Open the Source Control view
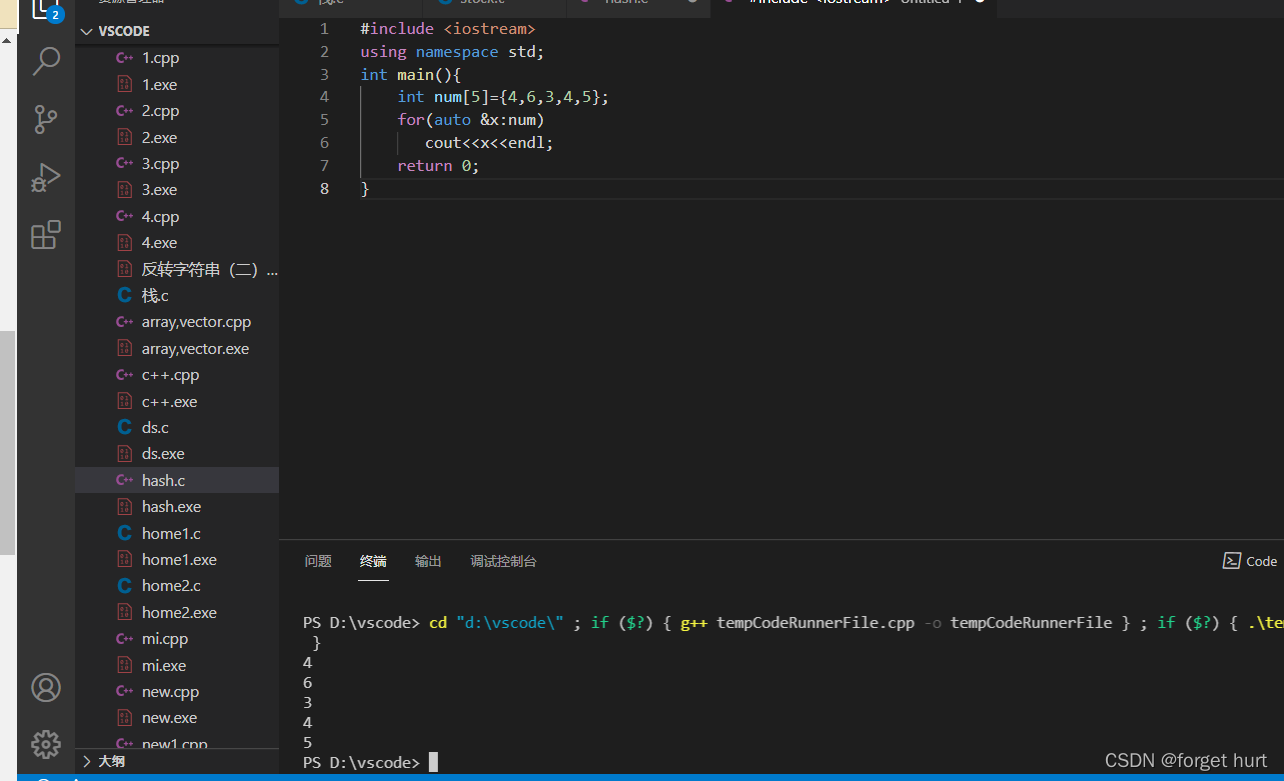Image resolution: width=1284 pixels, height=781 pixels. click(46, 119)
